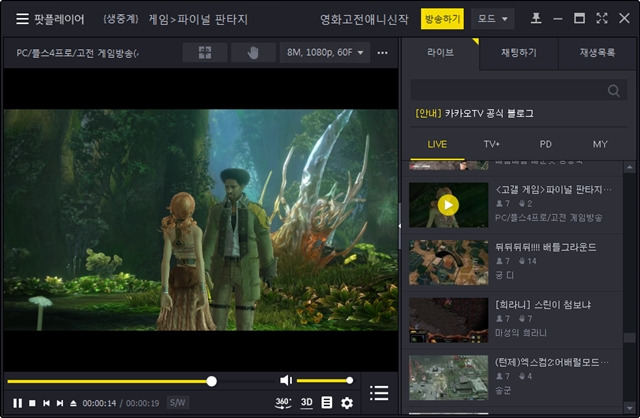This screenshot has width=640, height=418.
Task: Click the <고갤 게임>파이널 판타지 title text
Action: pyautogui.click(x=553, y=190)
